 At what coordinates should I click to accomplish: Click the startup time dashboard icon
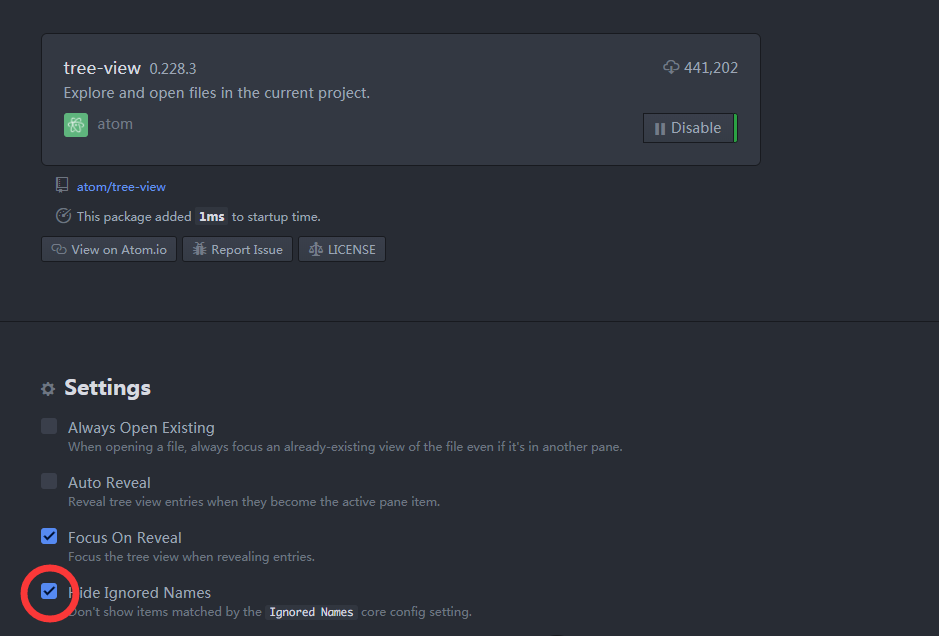(63, 216)
